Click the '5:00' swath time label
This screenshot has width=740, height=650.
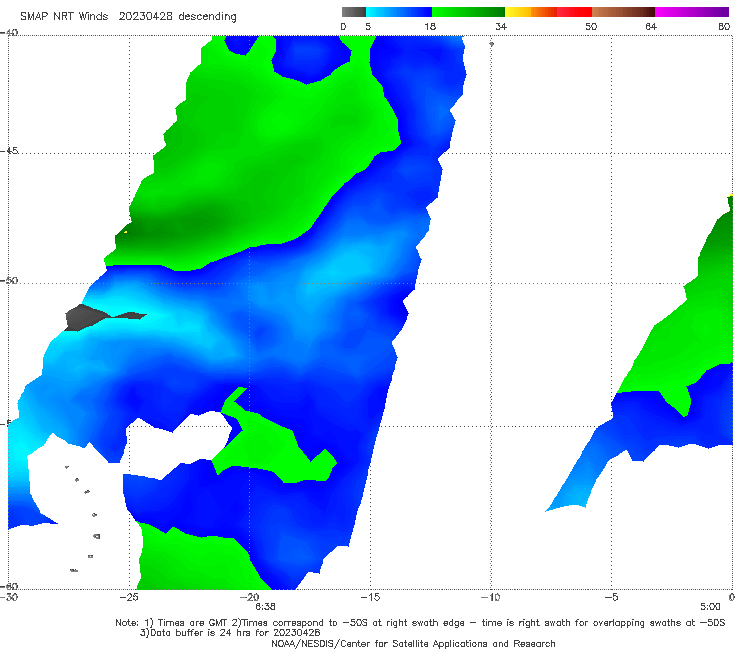[x=710, y=607]
